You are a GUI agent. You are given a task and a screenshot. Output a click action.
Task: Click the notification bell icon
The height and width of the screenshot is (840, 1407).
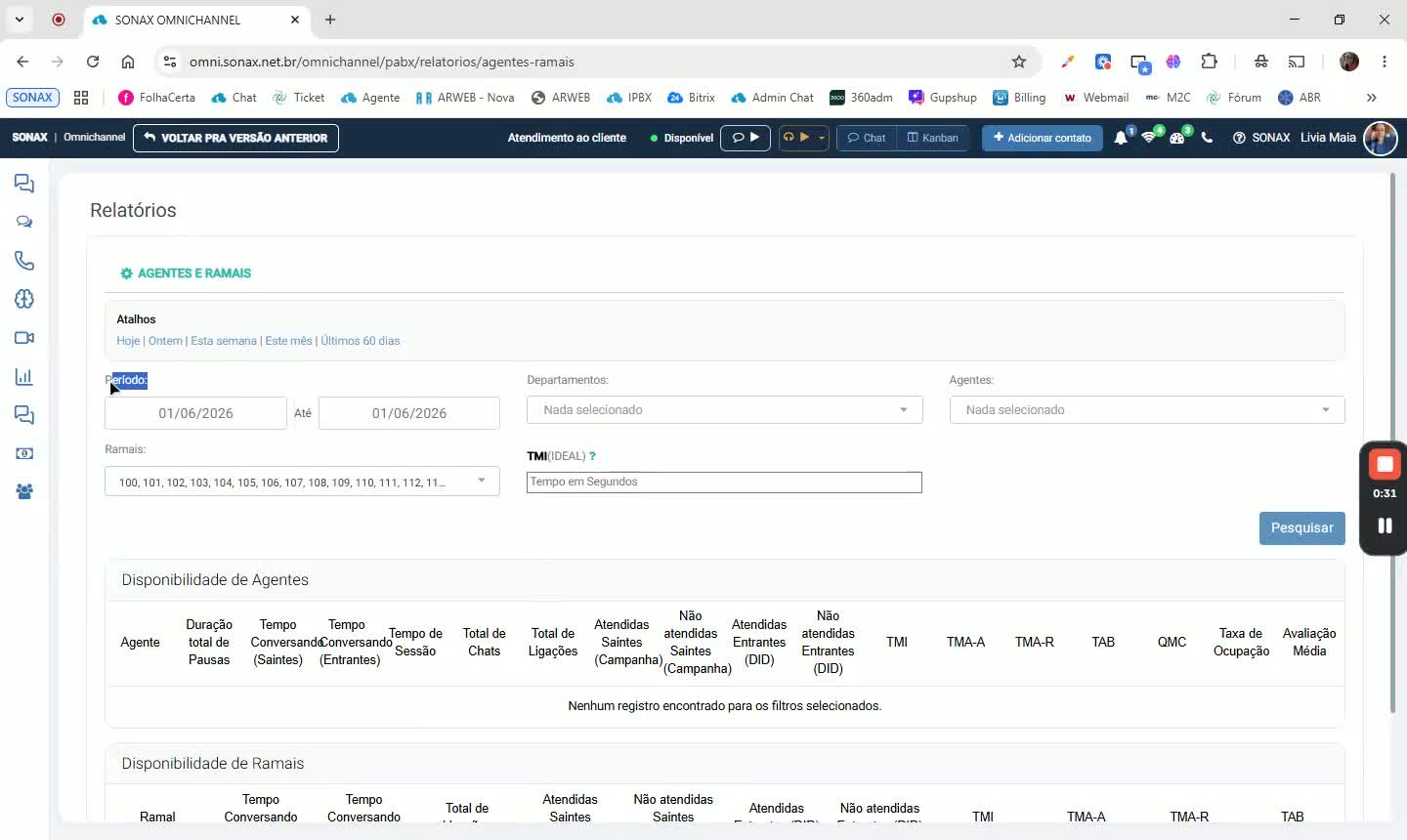coord(1121,138)
